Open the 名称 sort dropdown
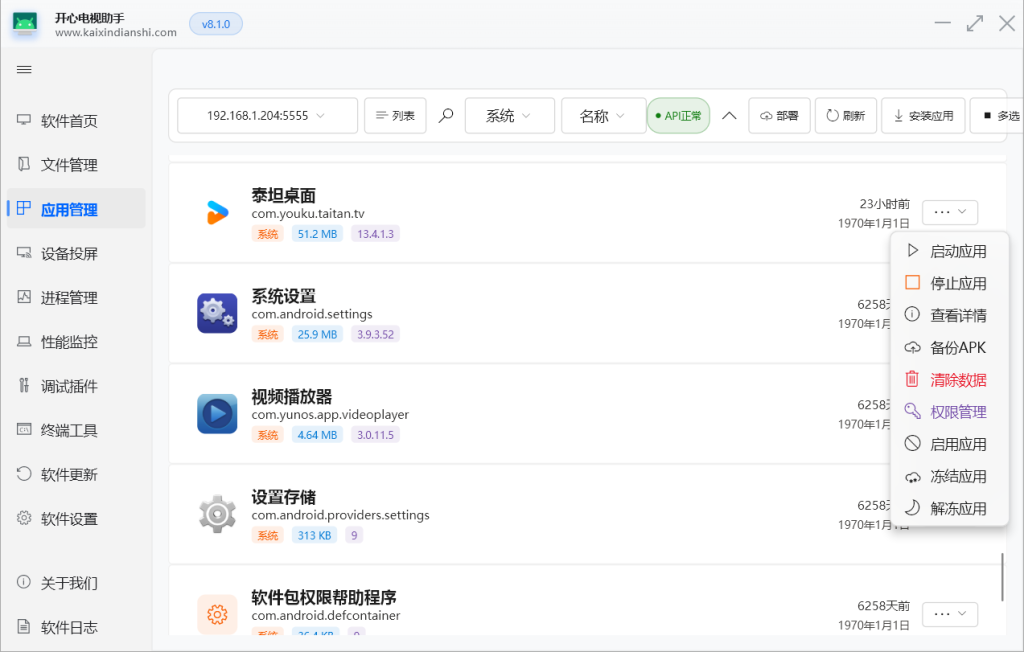1024x652 pixels. 602,116
